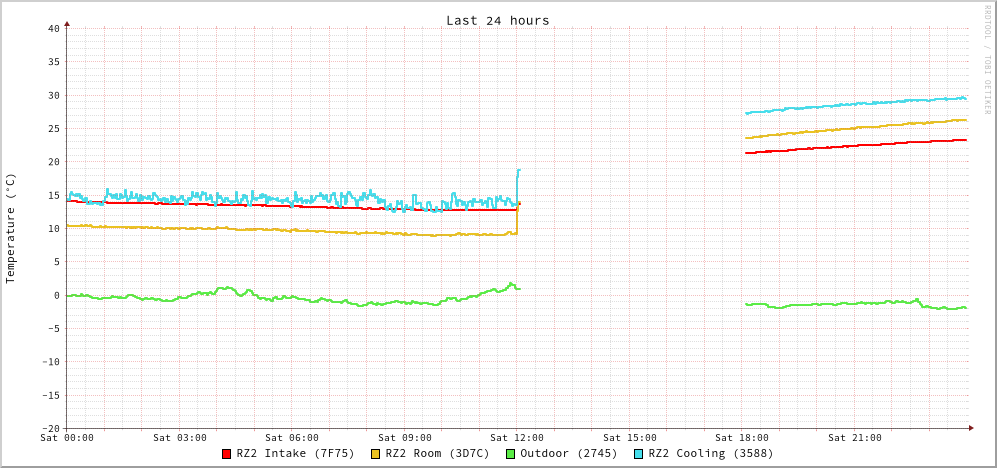Screen dimensions: 997x468
Task: Click the Temperature (°C) axis label
Action: (11, 228)
